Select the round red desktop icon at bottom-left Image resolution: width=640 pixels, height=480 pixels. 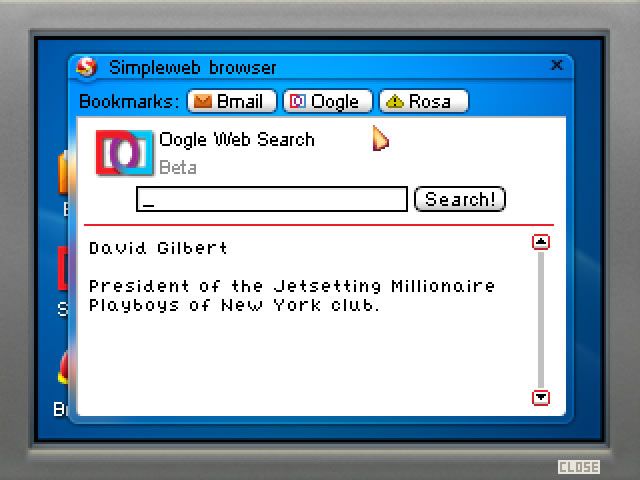point(64,369)
